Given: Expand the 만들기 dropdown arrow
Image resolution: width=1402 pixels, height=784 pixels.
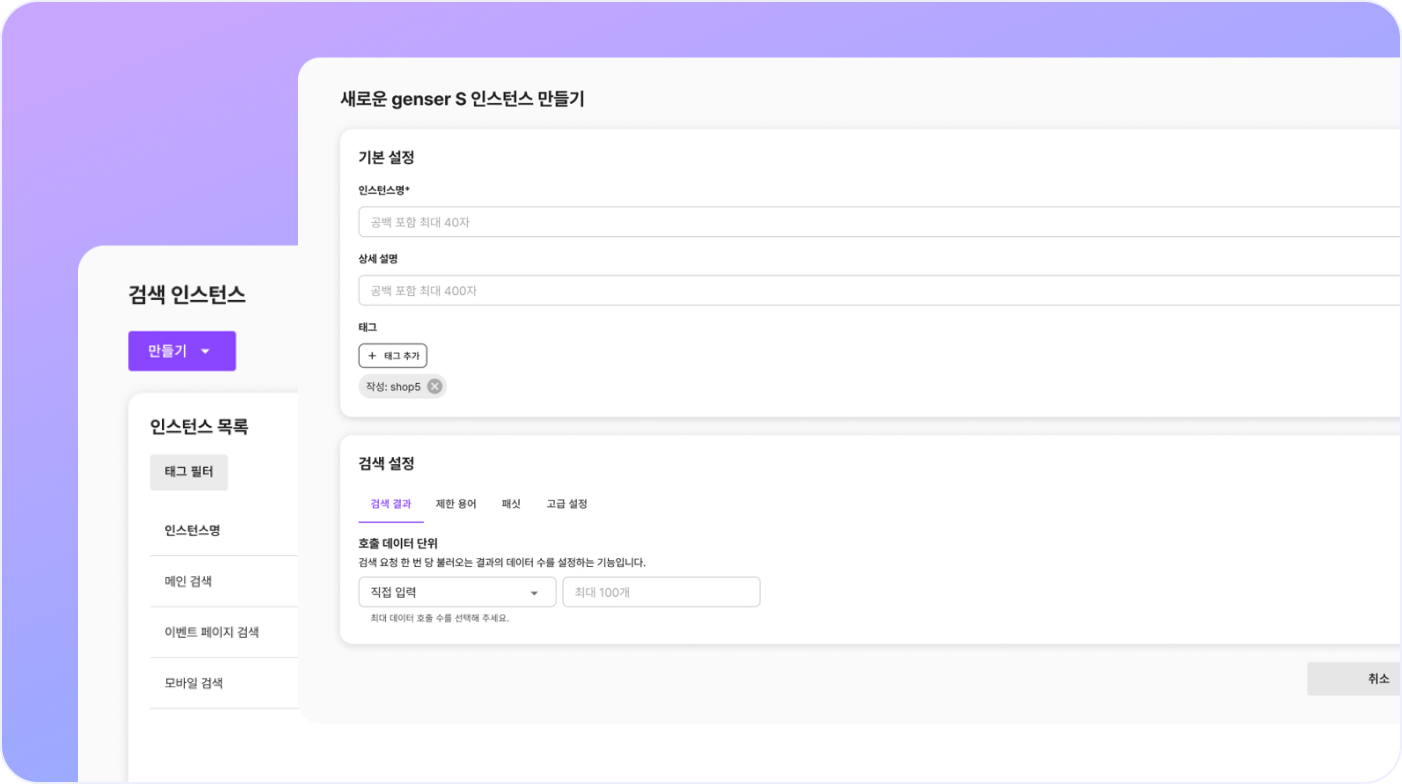Looking at the screenshot, I should point(205,351).
